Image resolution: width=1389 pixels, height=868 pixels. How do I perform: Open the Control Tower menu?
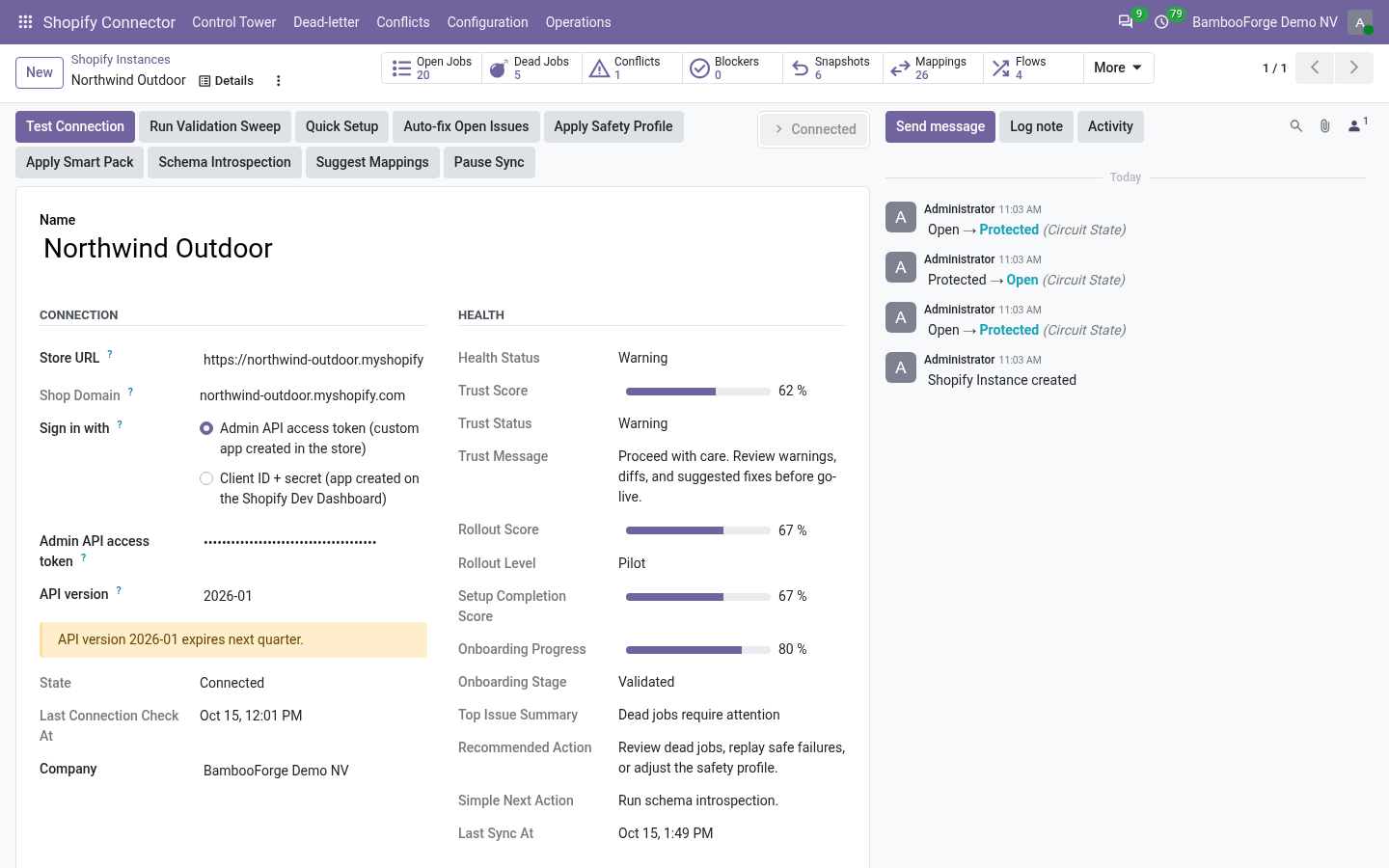[233, 22]
